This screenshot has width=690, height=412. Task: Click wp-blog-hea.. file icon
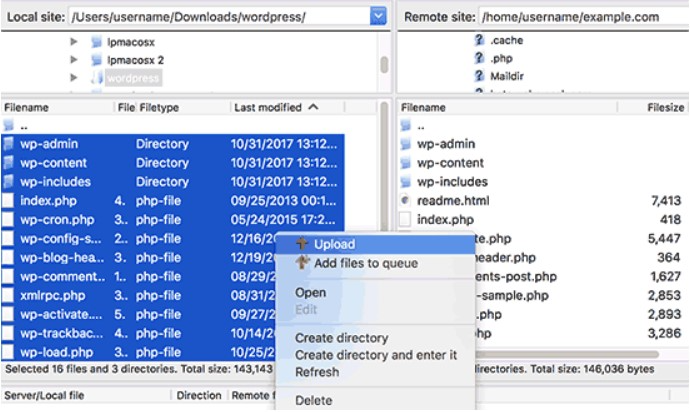[8, 257]
